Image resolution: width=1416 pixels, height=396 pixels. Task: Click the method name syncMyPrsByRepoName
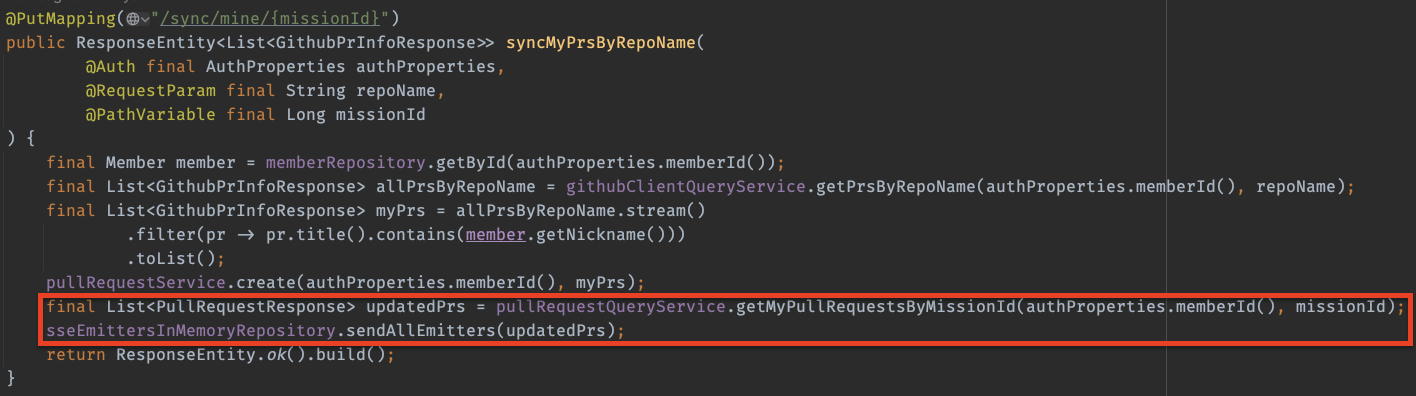(601, 44)
